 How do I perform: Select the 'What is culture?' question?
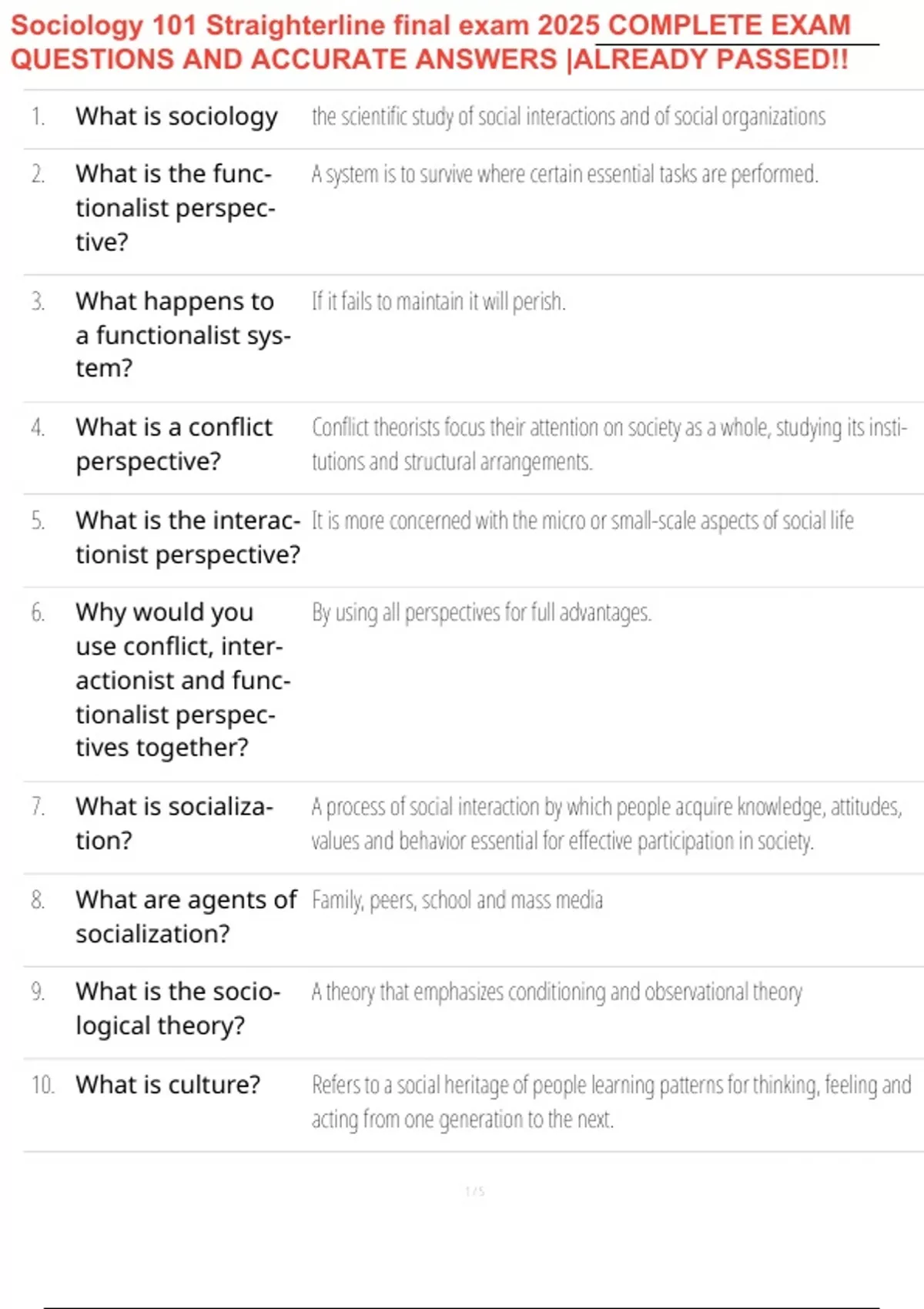click(x=168, y=1085)
